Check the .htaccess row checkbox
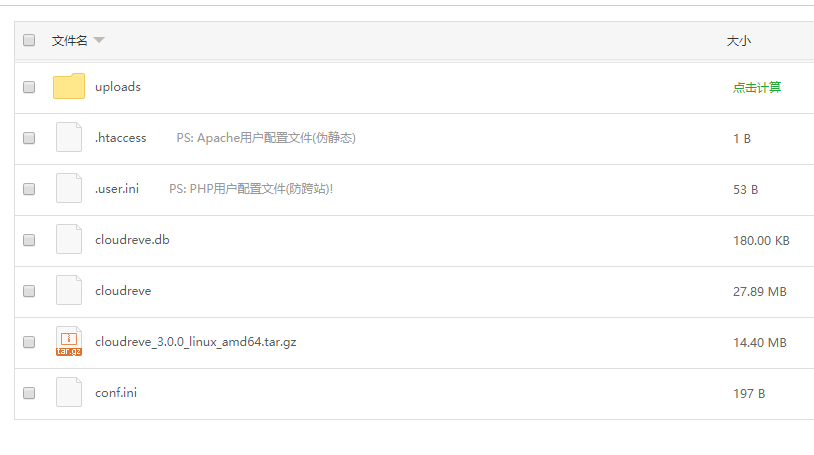Image resolution: width=814 pixels, height=455 pixels. point(29,138)
